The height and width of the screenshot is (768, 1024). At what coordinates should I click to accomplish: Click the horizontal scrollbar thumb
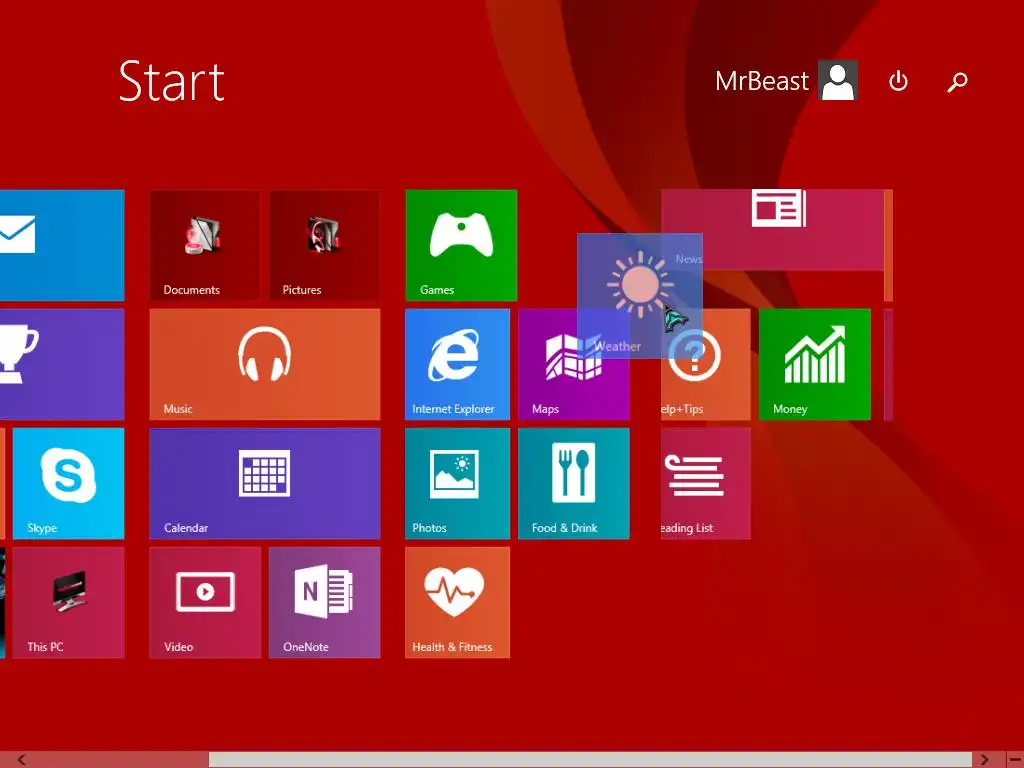point(590,760)
